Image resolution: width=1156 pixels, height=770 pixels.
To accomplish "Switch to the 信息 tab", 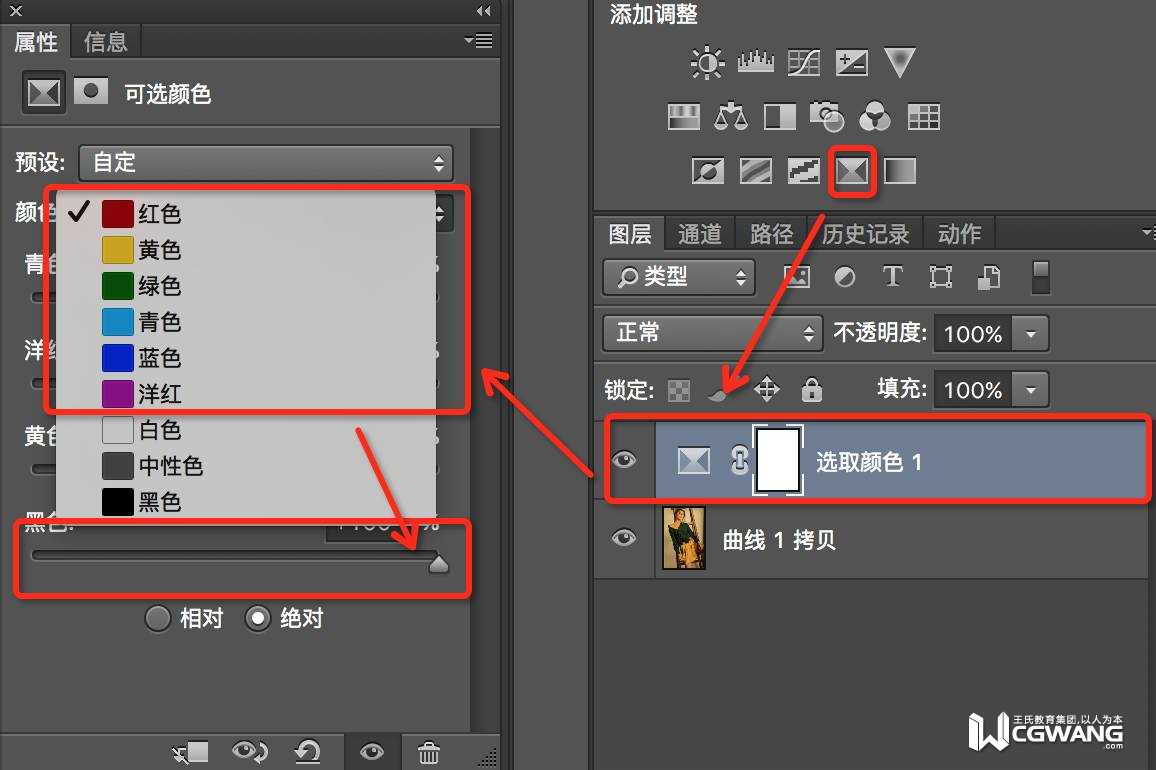I will pos(105,42).
